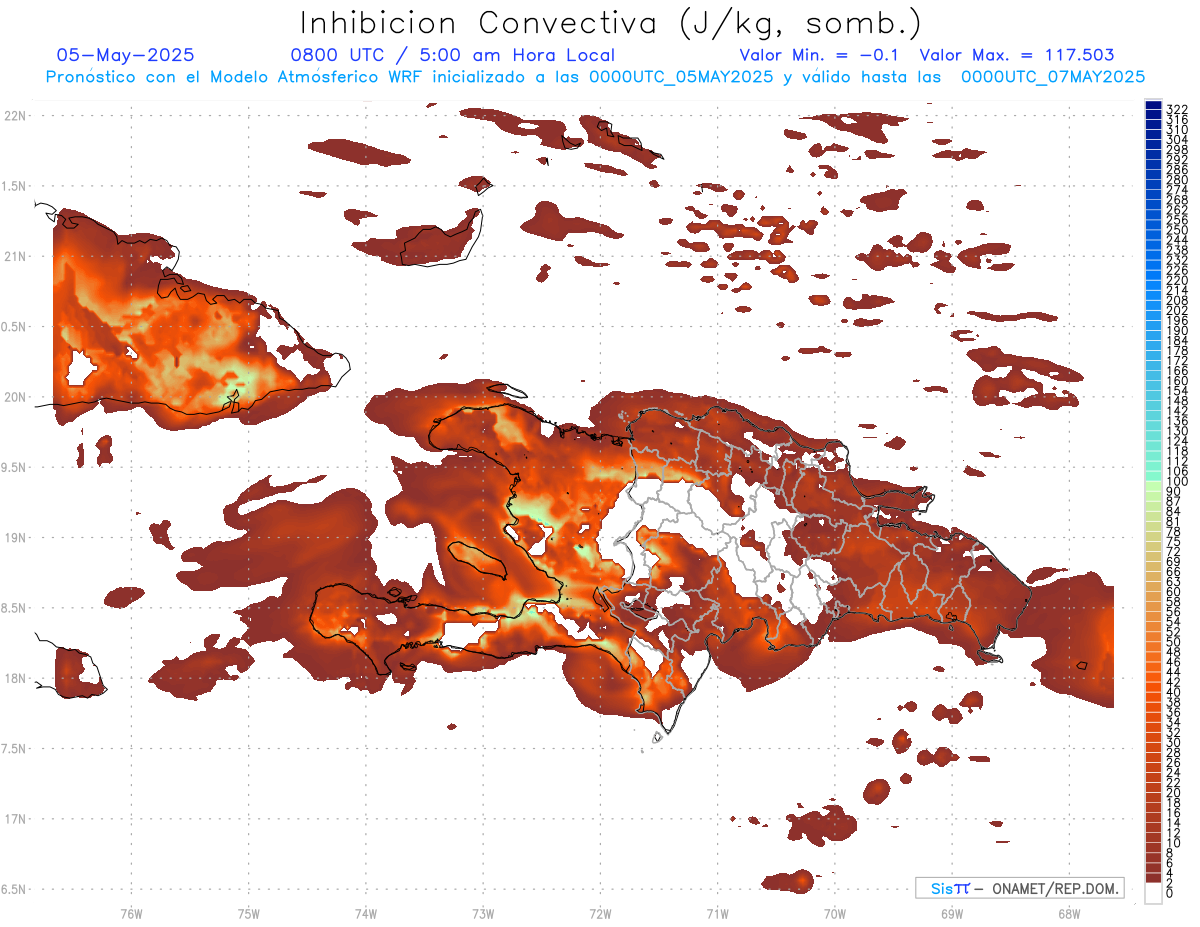Click the '19N' latitude label
Screen dimensions: 1200x927
[14, 537]
